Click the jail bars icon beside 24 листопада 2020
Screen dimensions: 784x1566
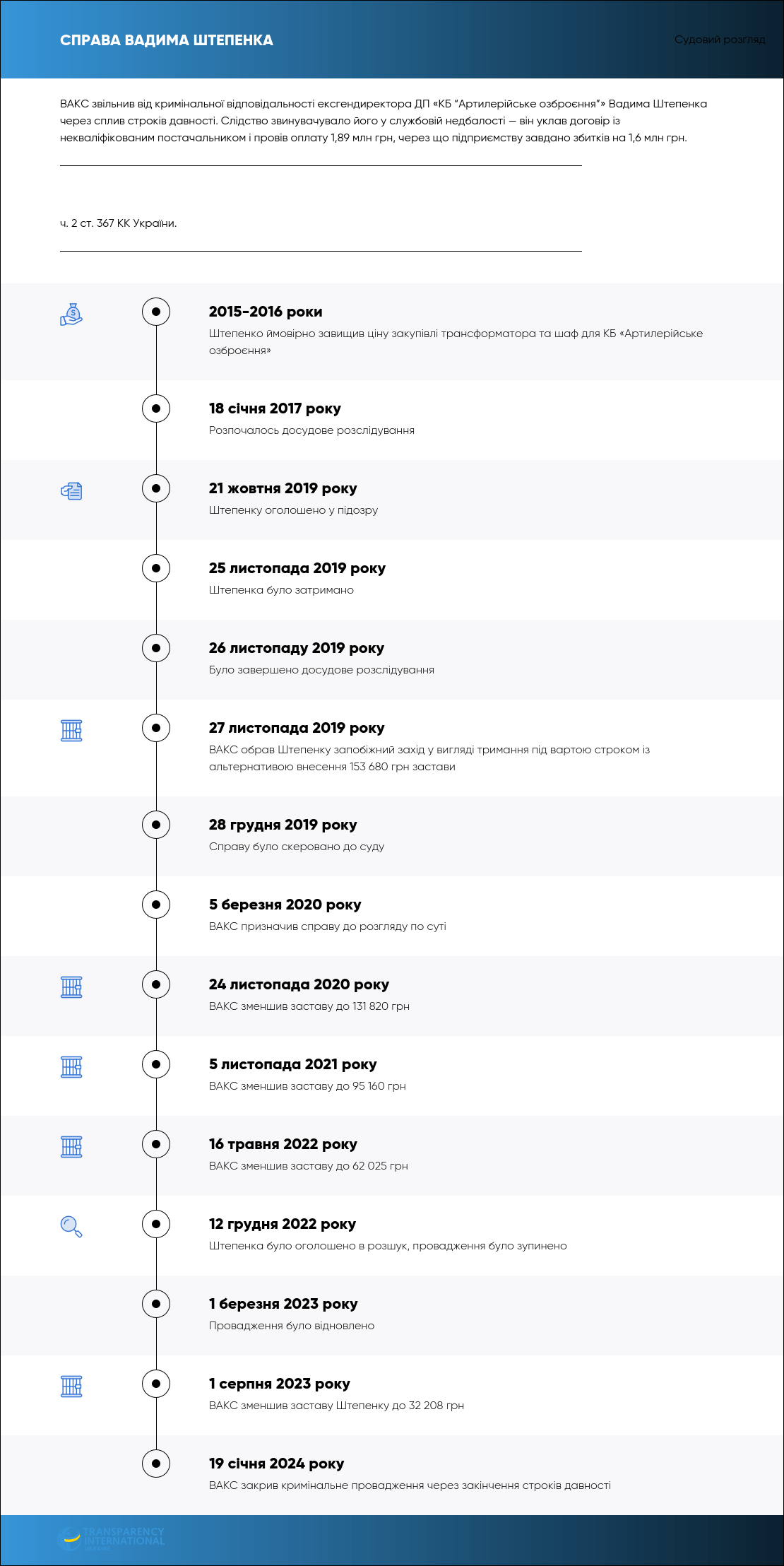(71, 987)
